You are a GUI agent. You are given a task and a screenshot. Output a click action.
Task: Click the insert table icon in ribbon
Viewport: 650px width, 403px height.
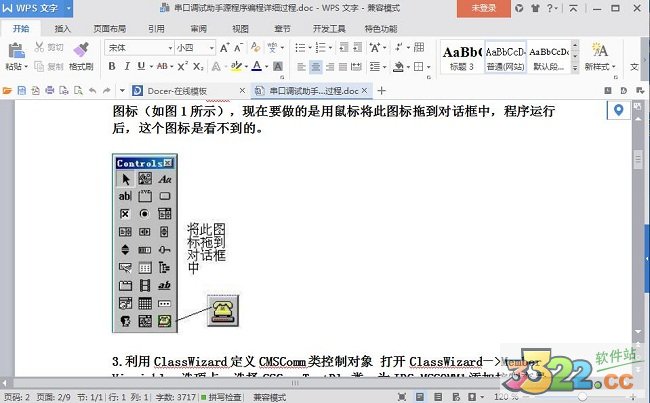click(x=419, y=48)
